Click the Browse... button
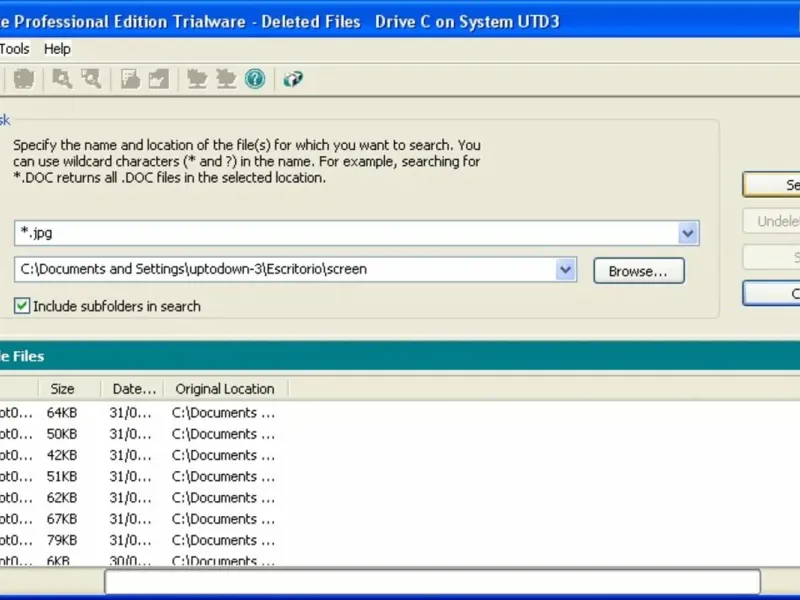 (639, 270)
